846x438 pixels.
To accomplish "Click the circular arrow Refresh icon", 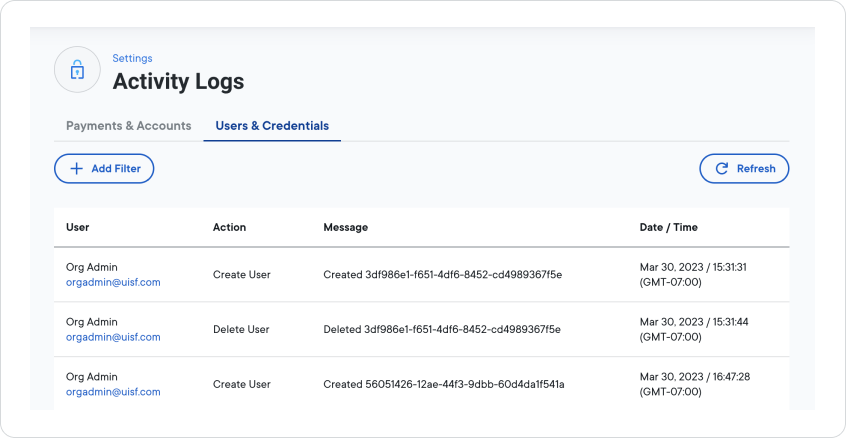I will 721,169.
